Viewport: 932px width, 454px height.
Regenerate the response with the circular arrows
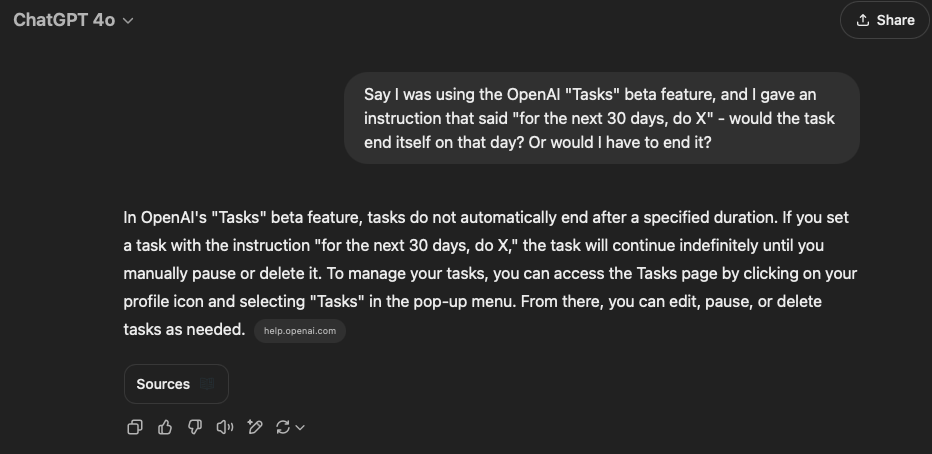pos(283,427)
